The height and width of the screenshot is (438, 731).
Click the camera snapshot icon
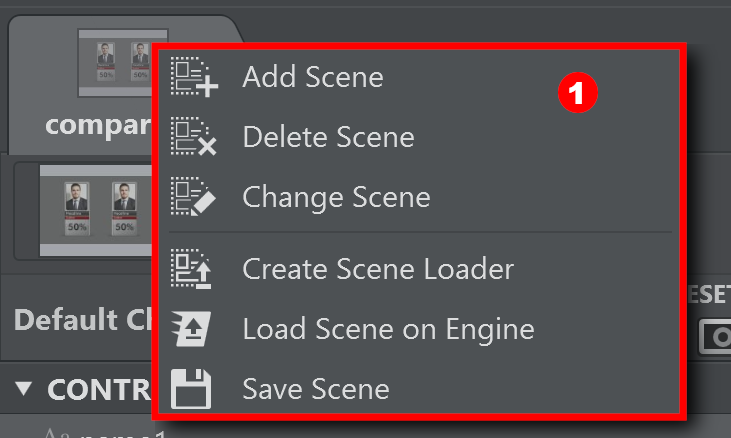click(717, 337)
